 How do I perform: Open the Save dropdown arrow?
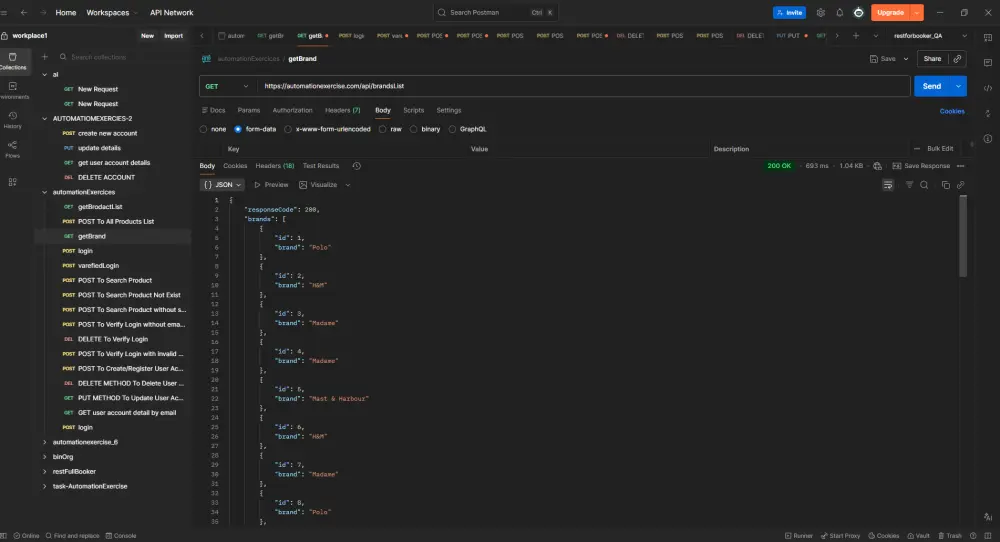coord(906,59)
